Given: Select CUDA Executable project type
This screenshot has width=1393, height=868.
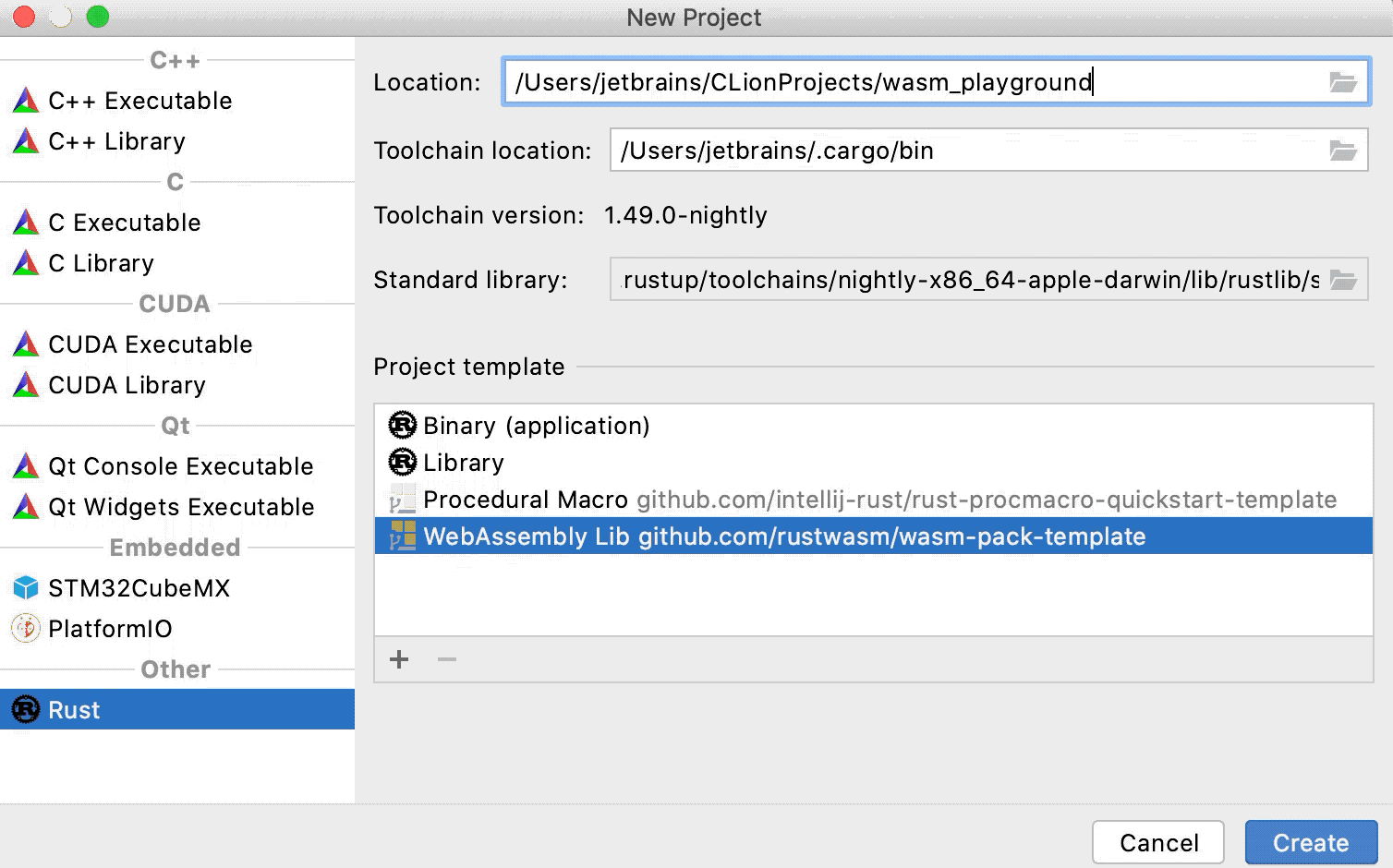Looking at the screenshot, I should pos(177,344).
